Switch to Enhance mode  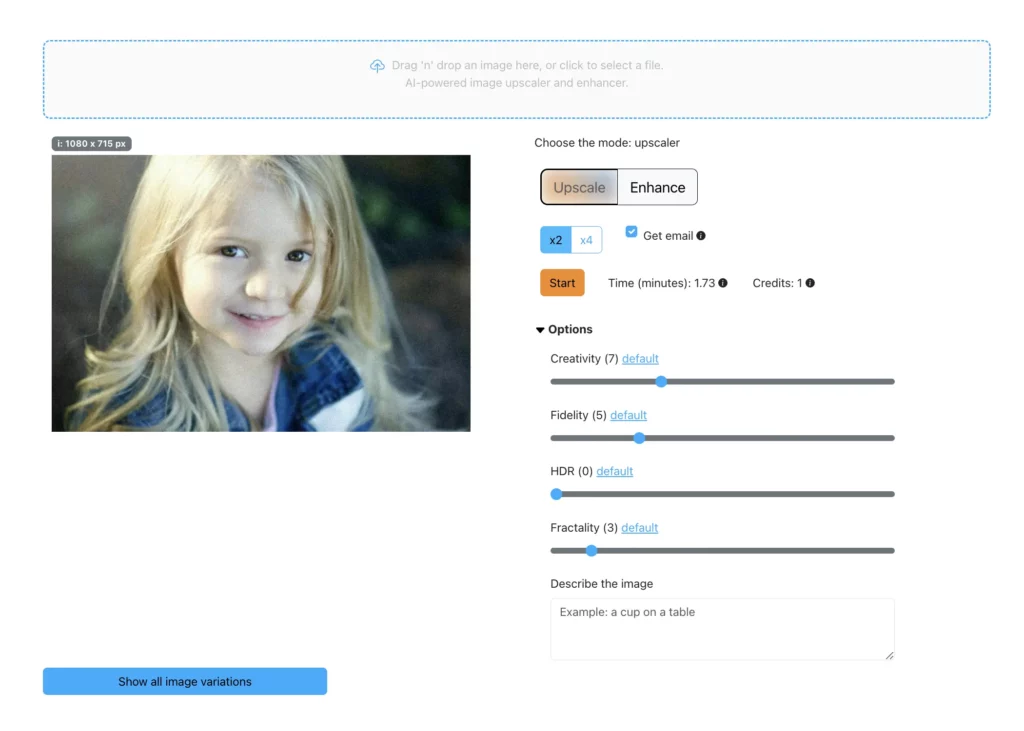tap(657, 187)
